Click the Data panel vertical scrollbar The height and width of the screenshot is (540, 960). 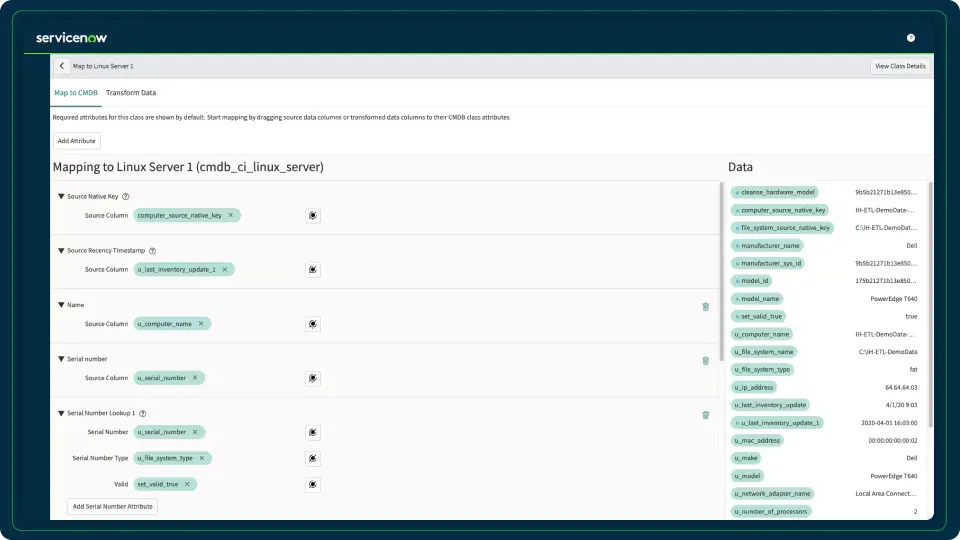(931, 304)
